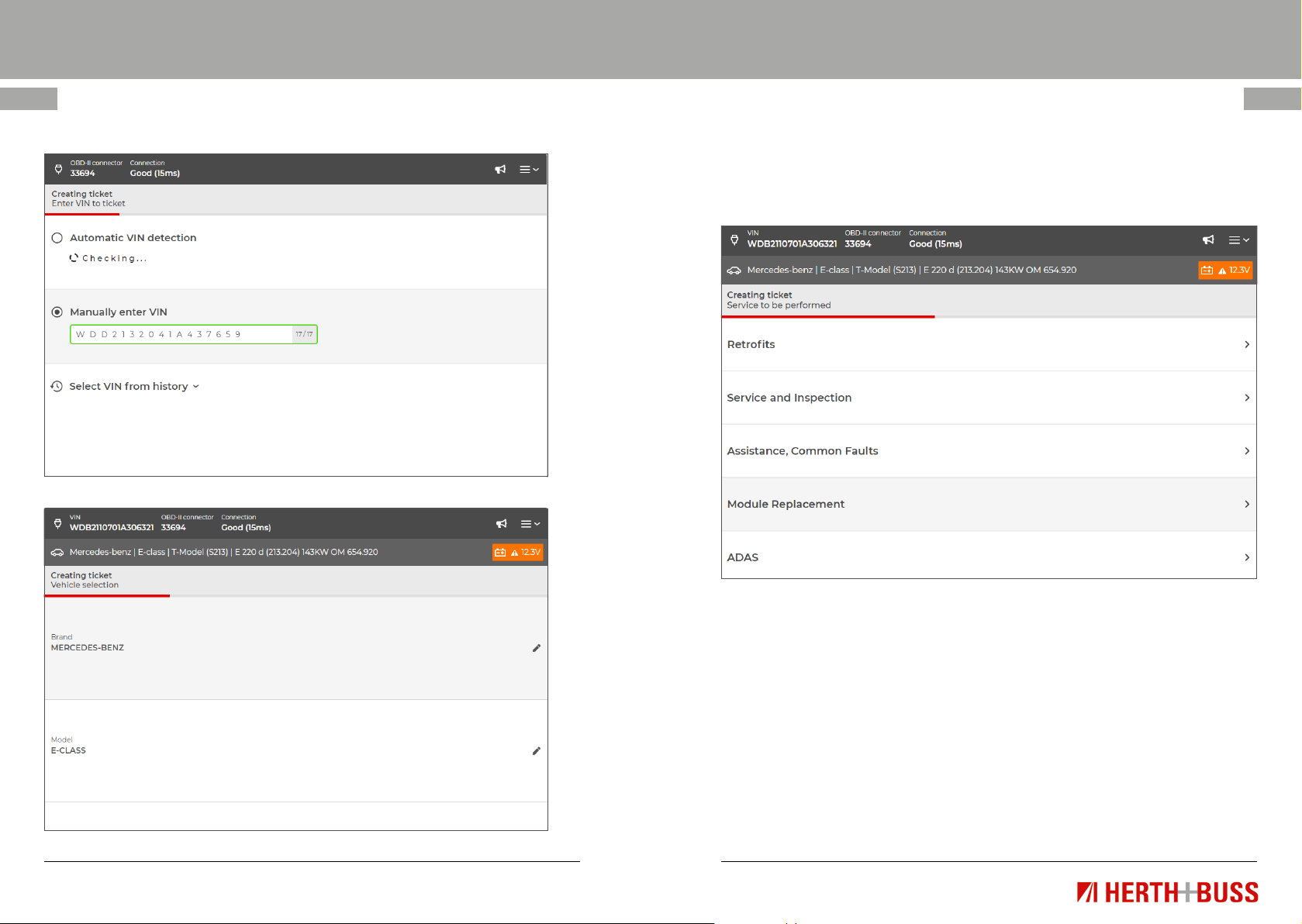Click the VIN input field with WDD213...

click(194, 334)
